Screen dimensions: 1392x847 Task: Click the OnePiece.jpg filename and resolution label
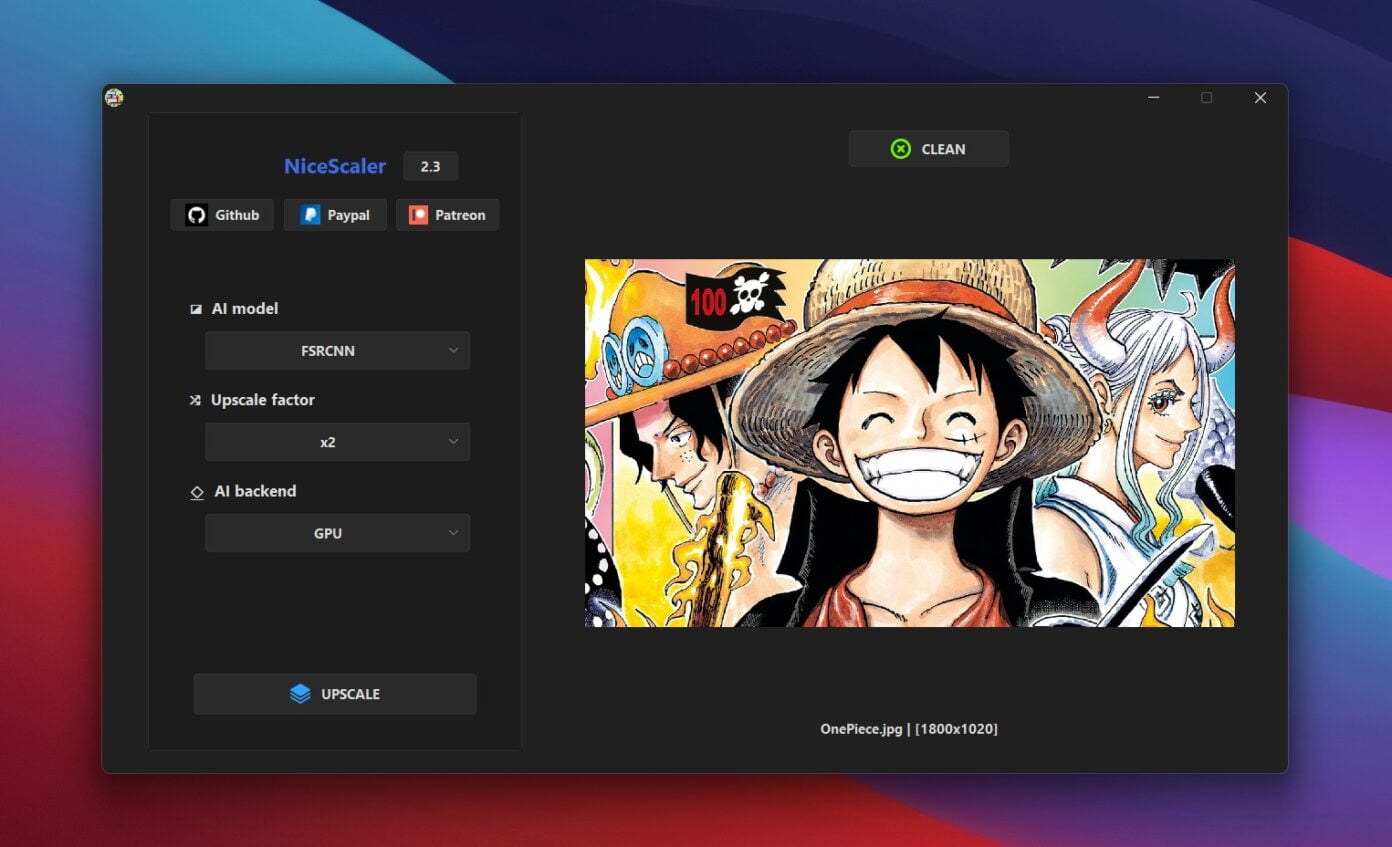point(908,729)
